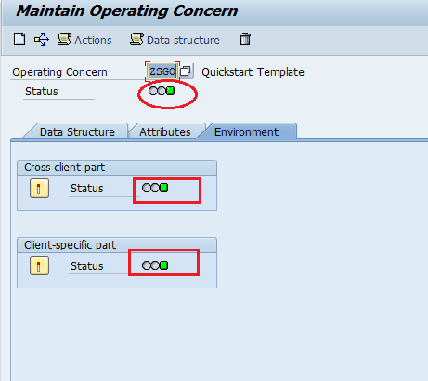The height and width of the screenshot is (381, 428).
Task: Open the Actions toolbar button
Action: coord(84,40)
